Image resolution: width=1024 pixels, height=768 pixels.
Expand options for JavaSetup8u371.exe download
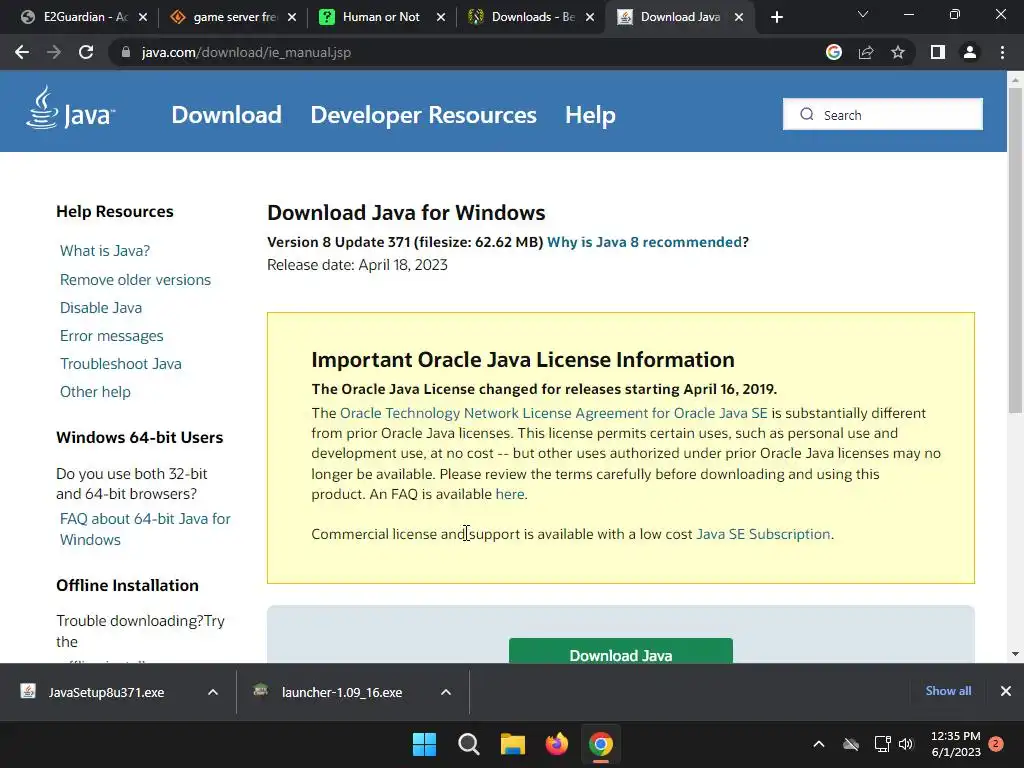click(213, 692)
